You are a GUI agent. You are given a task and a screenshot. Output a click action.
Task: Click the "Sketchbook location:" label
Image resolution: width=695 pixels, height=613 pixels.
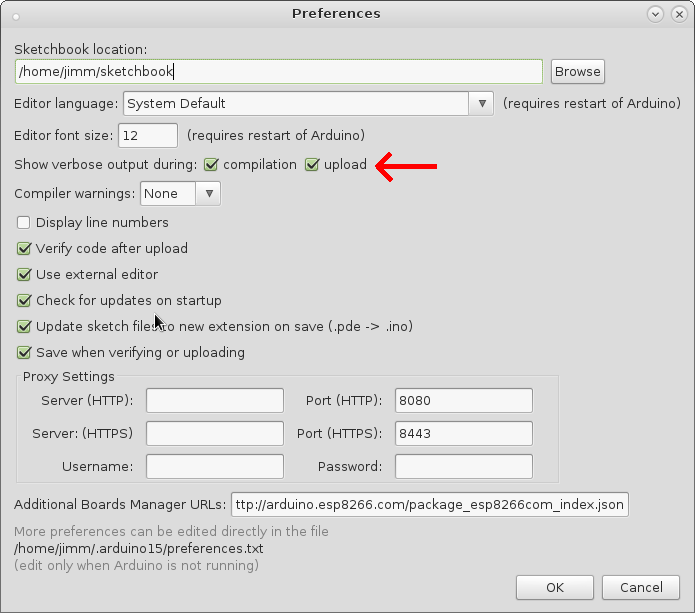81,49
